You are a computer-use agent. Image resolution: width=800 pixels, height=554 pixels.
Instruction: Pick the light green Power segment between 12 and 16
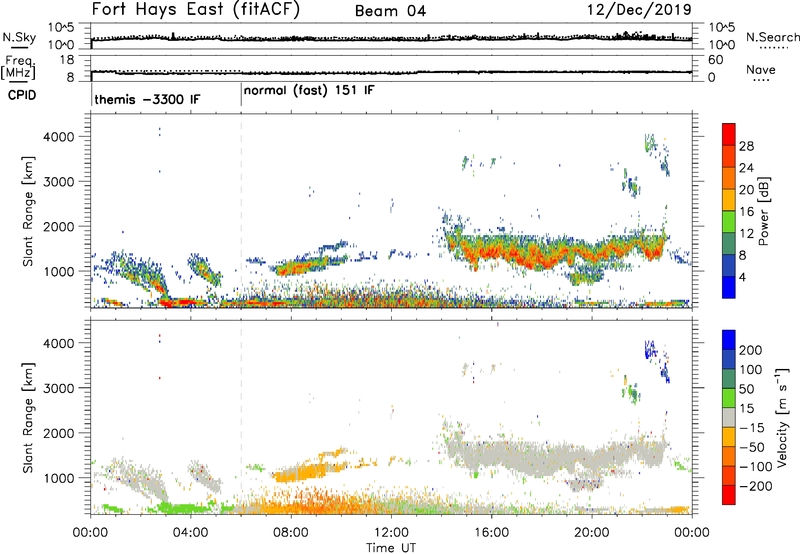[729, 221]
